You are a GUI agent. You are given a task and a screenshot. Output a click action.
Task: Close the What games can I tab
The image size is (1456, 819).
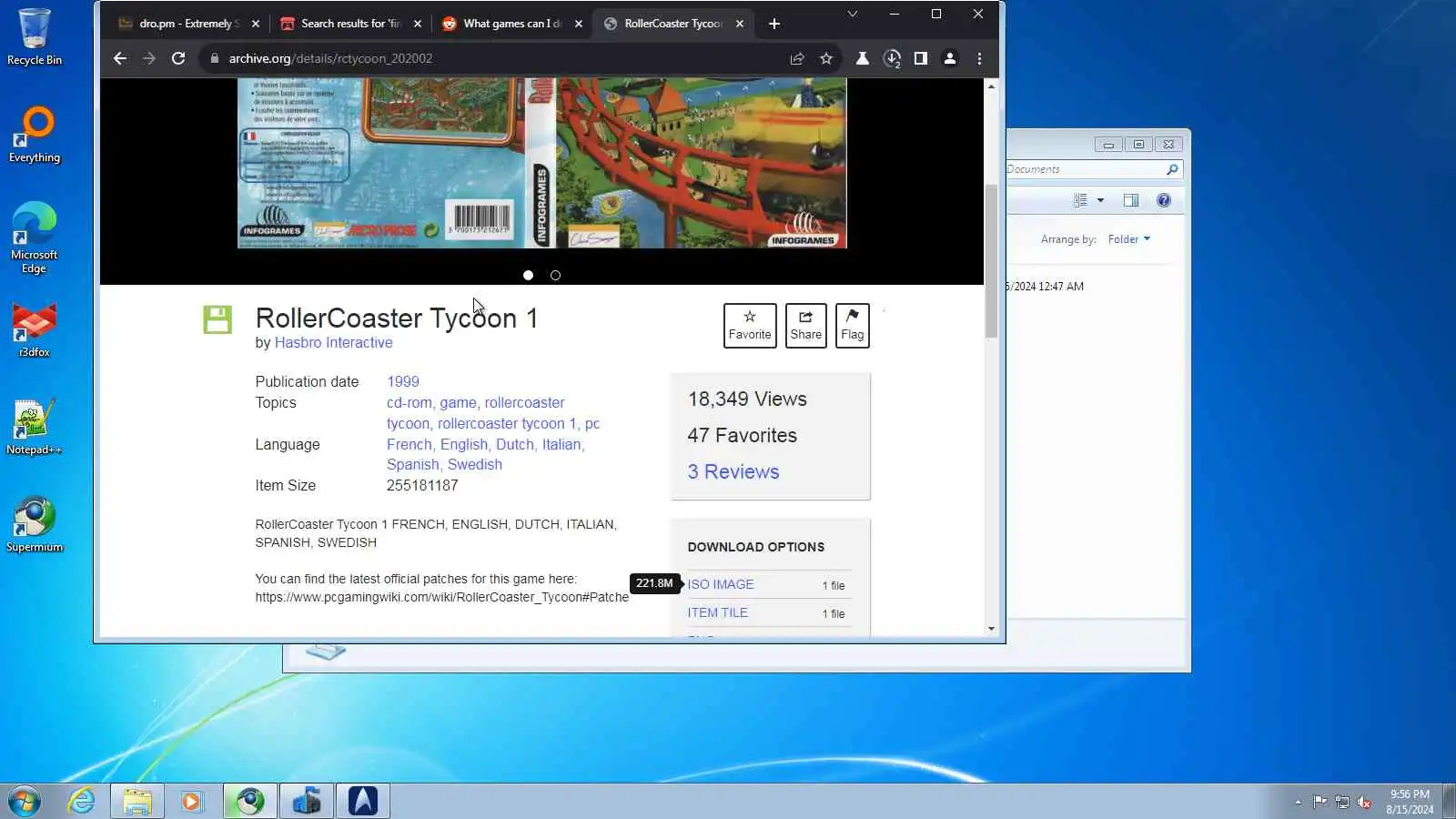pos(579,24)
